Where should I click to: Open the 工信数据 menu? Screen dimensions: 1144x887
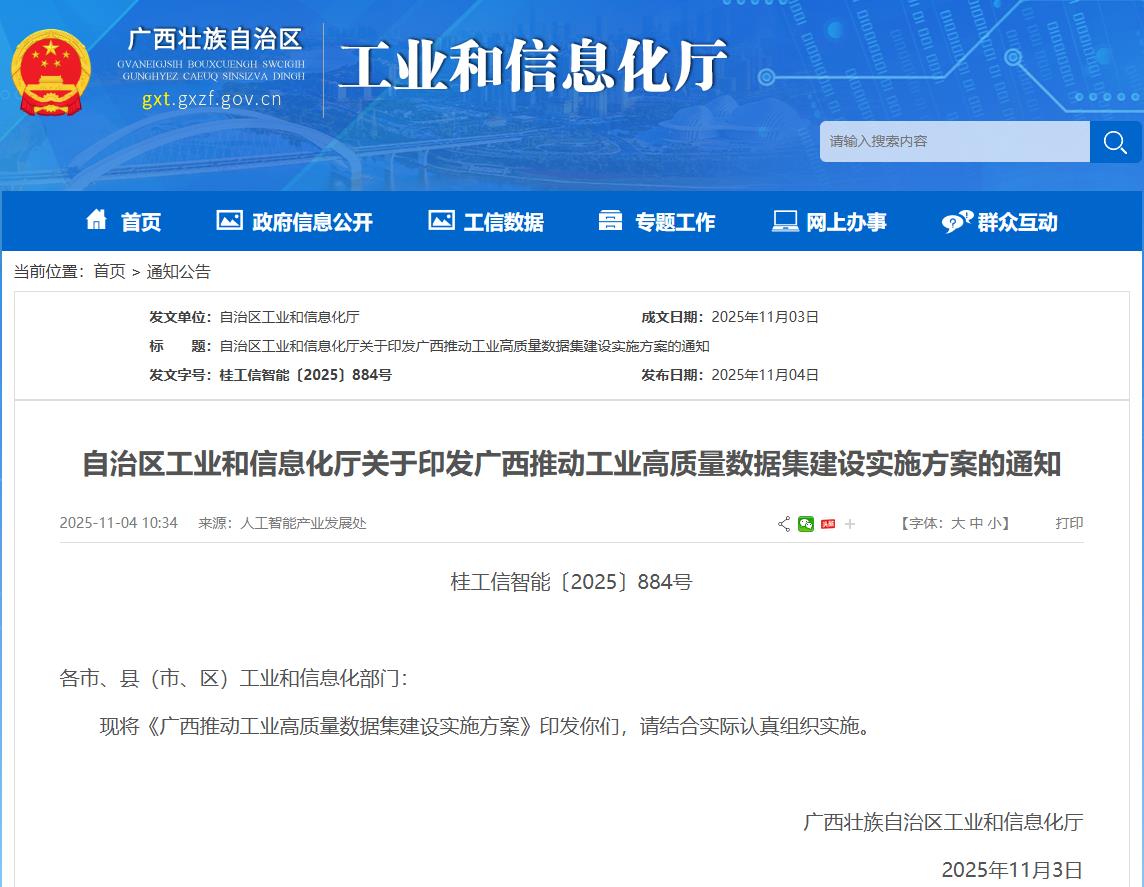[x=487, y=222]
